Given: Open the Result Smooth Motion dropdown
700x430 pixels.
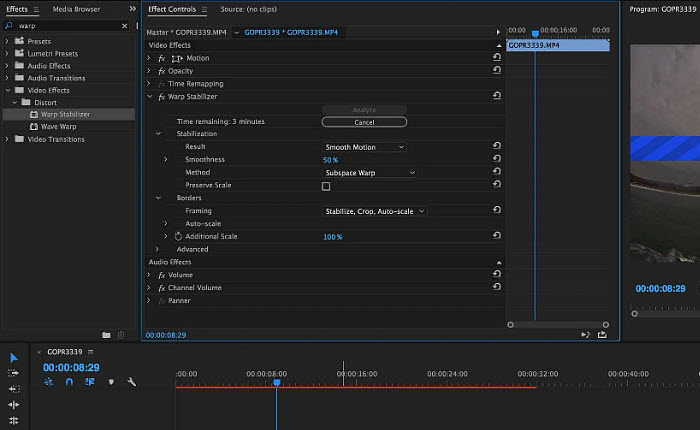Looking at the screenshot, I should point(364,147).
